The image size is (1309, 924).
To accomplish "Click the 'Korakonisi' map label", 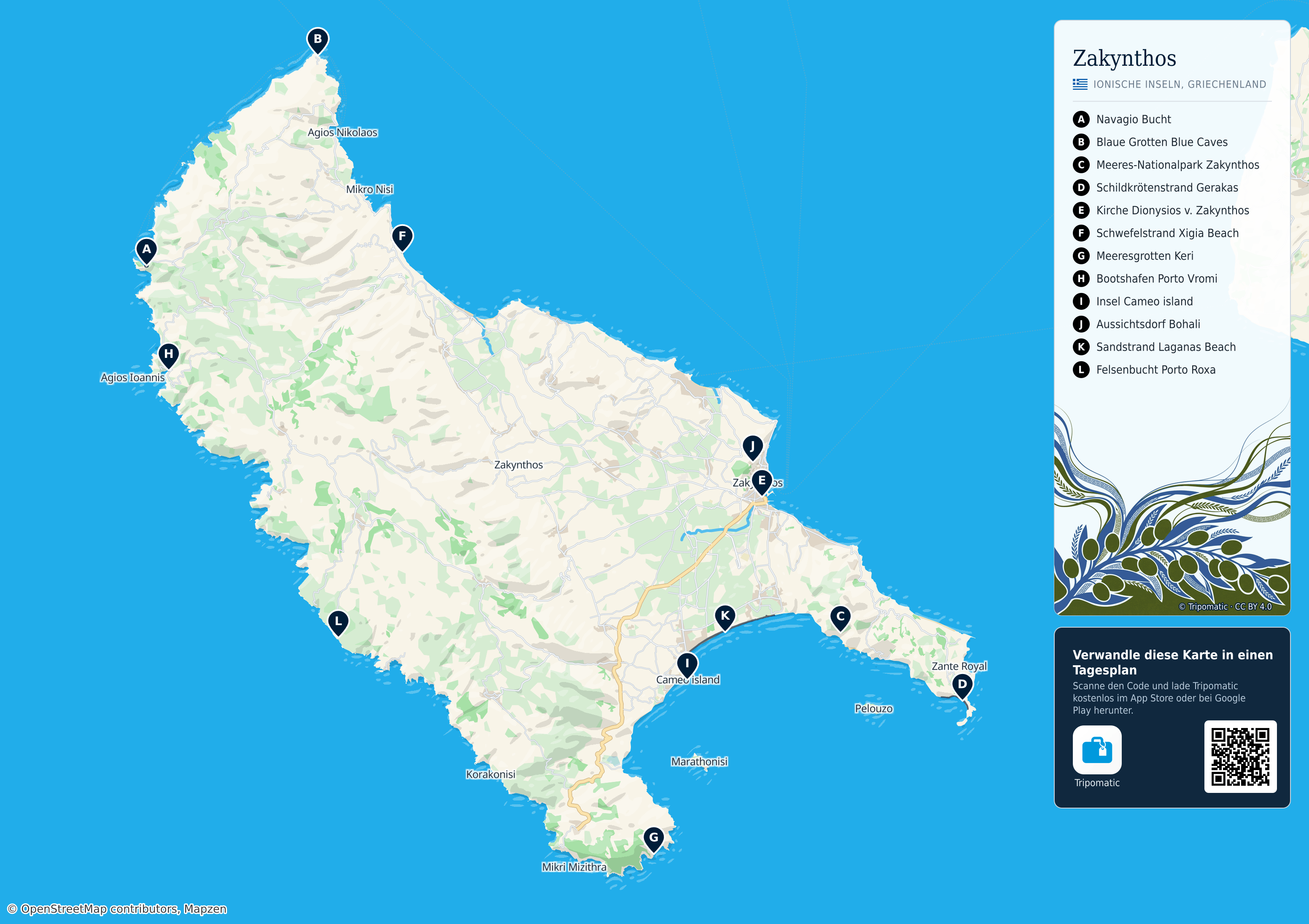I will (x=490, y=774).
